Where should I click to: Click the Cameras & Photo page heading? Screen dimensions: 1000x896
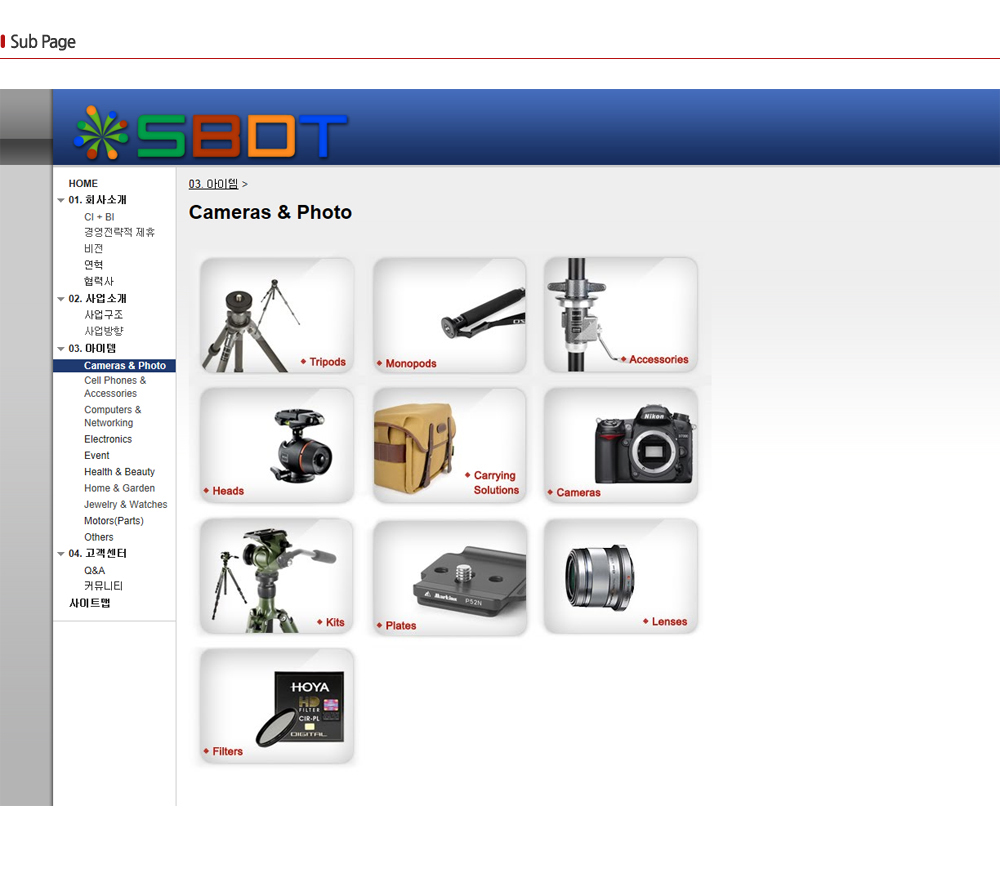[270, 212]
